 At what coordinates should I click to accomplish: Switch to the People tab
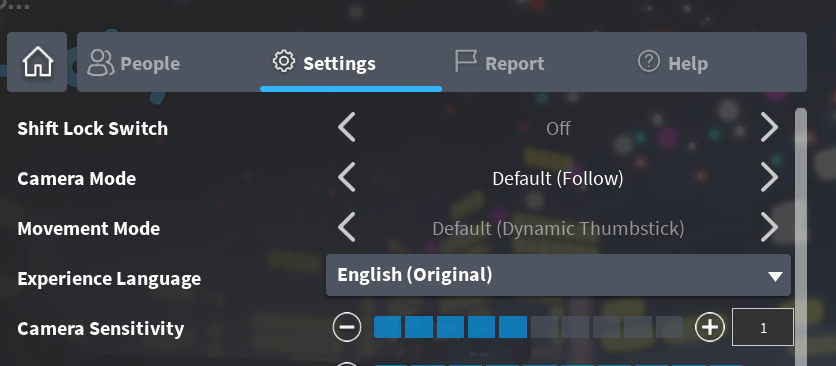coord(134,62)
